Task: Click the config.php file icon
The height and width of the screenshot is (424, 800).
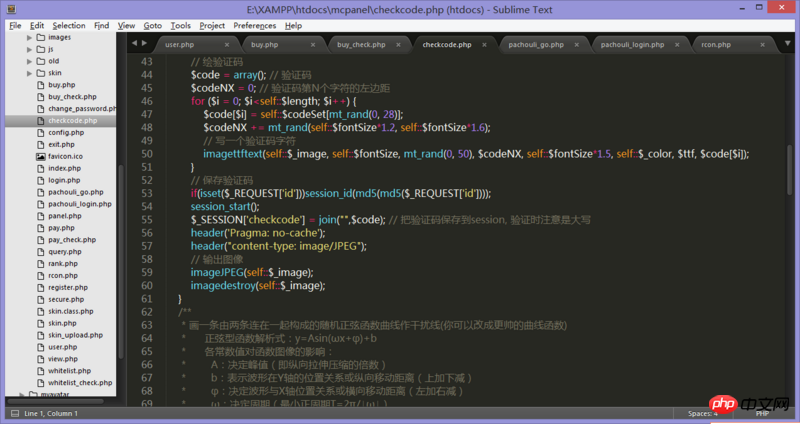Action: click(41, 132)
